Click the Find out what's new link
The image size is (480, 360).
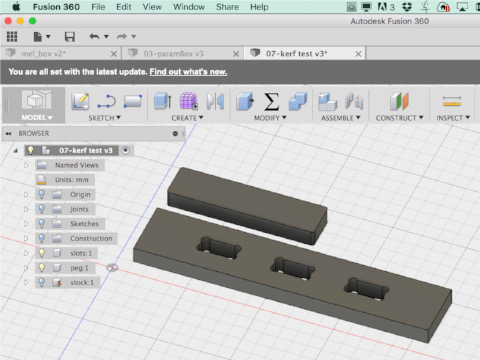coord(188,72)
